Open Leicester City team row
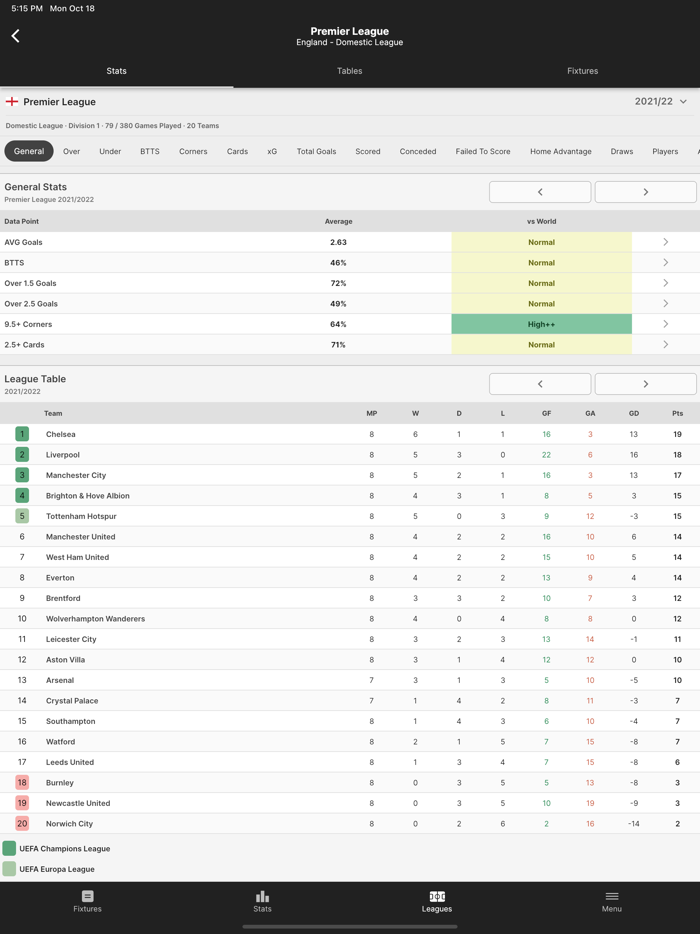The width and height of the screenshot is (700, 934). 350,639
